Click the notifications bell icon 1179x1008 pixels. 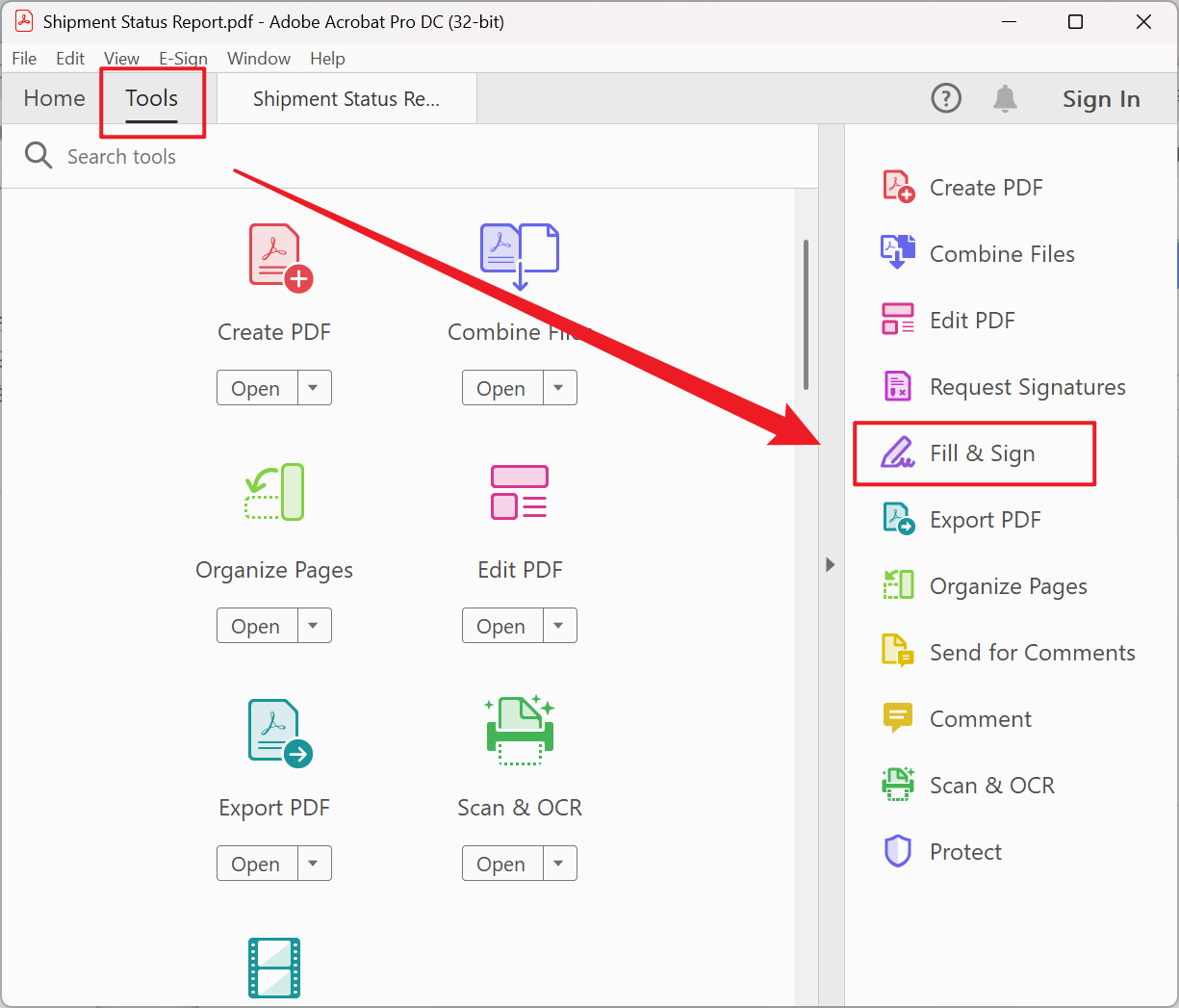pyautogui.click(x=1005, y=98)
